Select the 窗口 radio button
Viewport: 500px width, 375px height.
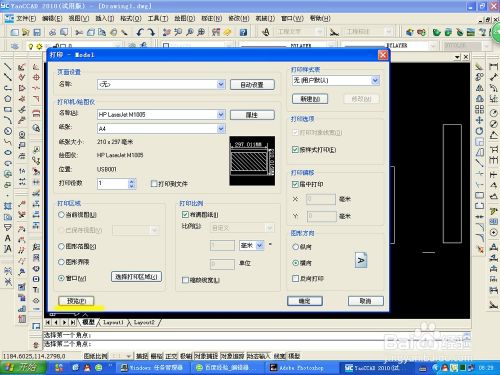[61, 278]
